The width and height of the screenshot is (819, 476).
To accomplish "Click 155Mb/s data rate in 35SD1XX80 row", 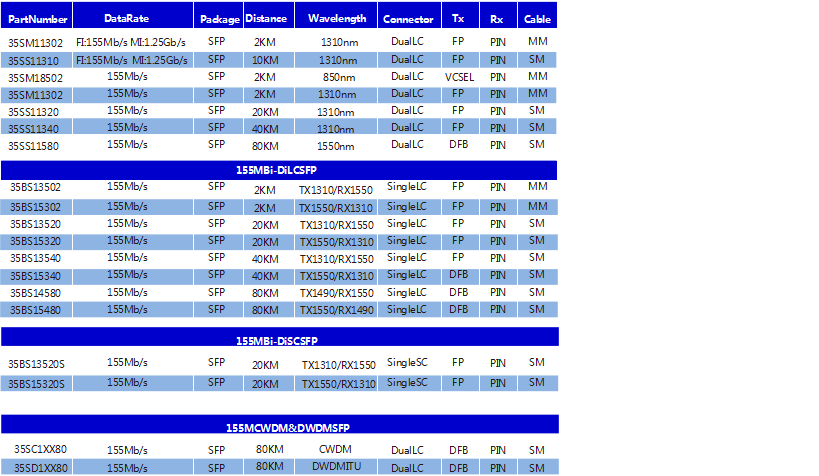I will tap(127, 468).
